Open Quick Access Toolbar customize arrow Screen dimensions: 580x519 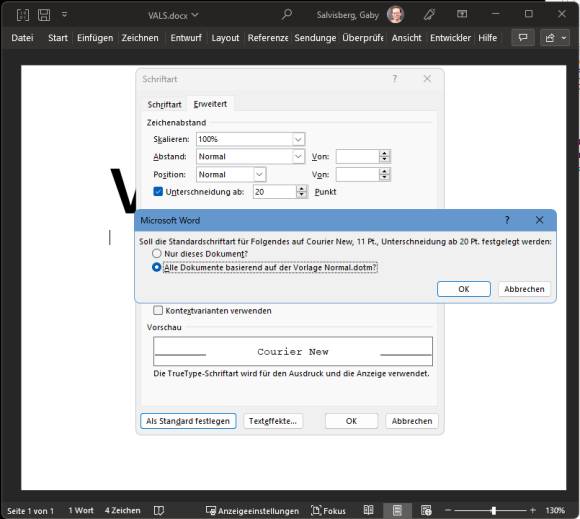(64, 15)
